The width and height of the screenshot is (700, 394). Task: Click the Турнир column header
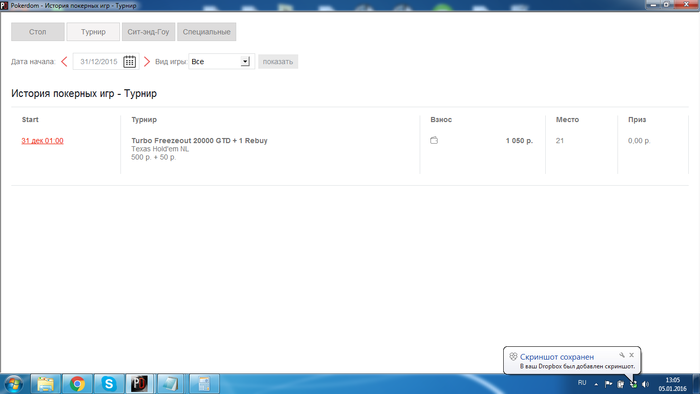tap(144, 120)
